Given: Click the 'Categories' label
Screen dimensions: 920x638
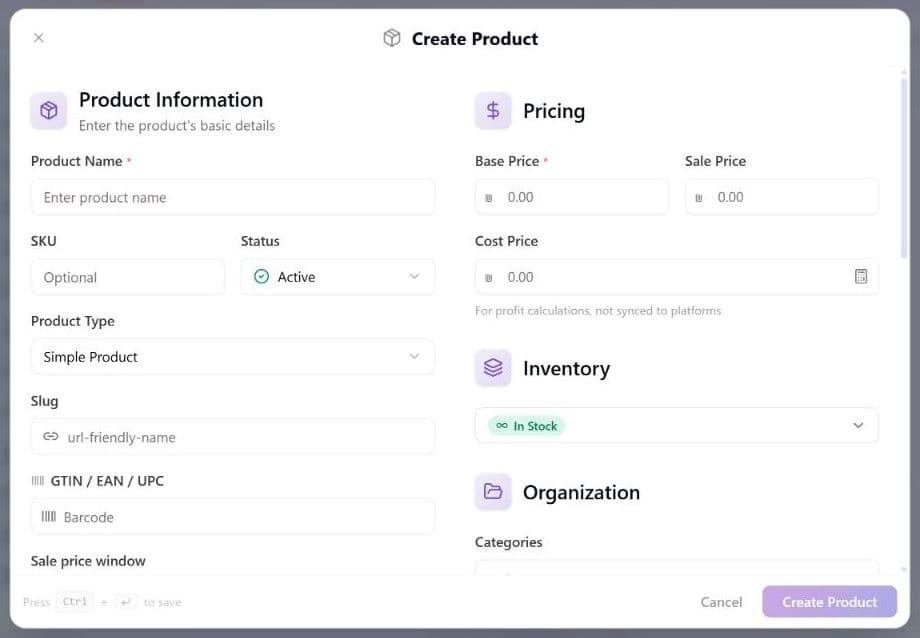Looking at the screenshot, I should pos(509,542).
